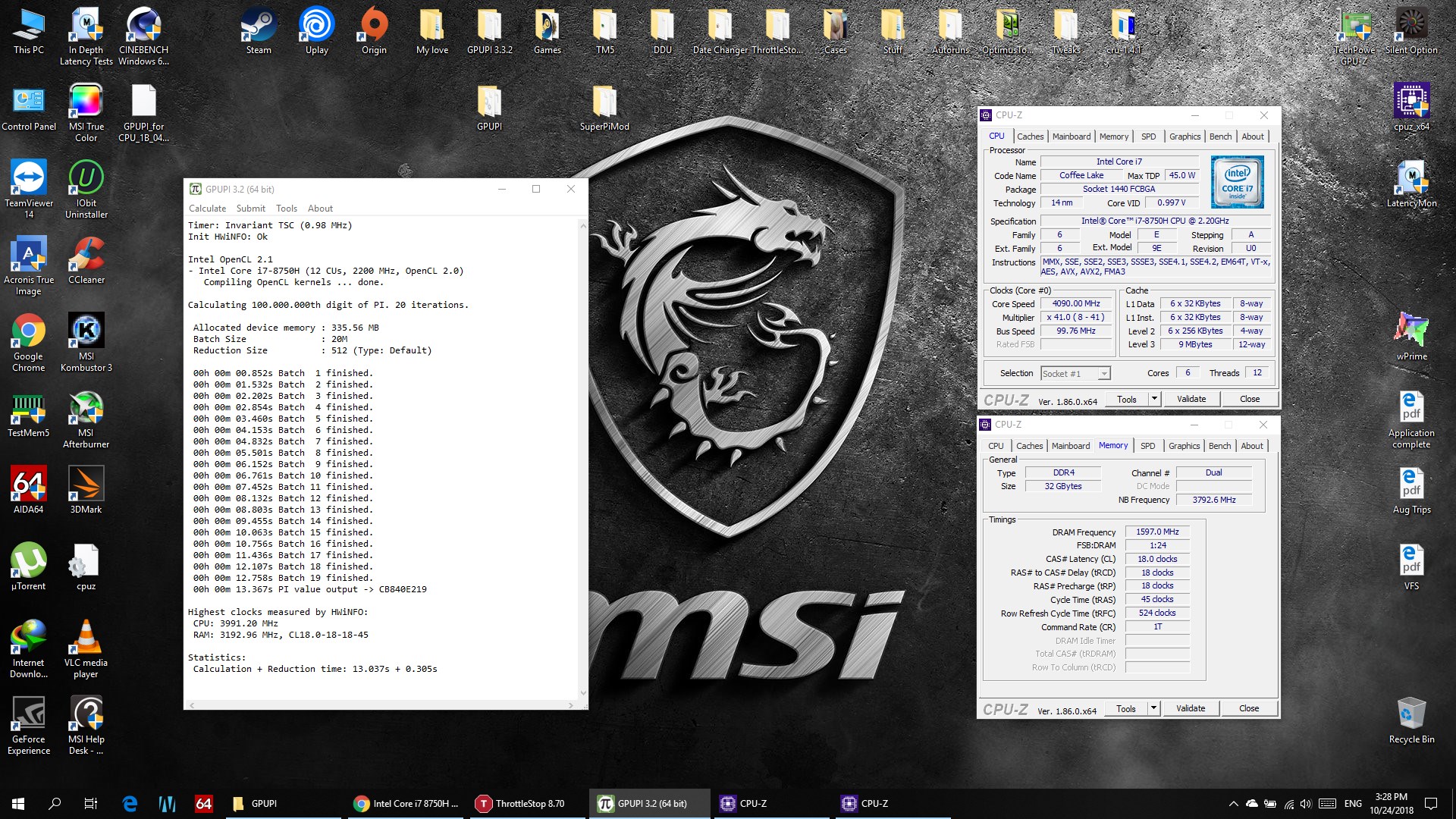This screenshot has width=1456, height=819.
Task: Open the Uplay desktop icon
Action: [317, 30]
